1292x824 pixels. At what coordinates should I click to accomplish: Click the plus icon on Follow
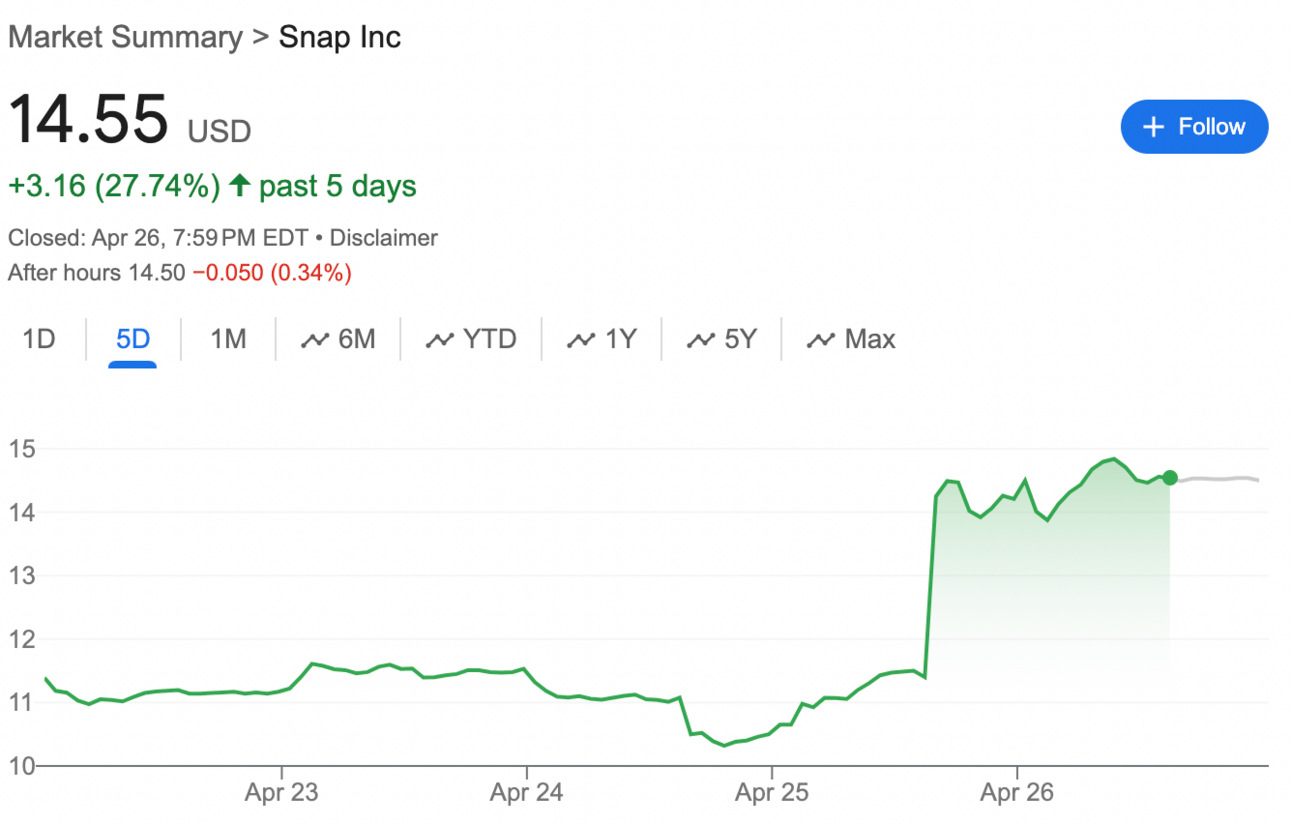coord(1153,127)
